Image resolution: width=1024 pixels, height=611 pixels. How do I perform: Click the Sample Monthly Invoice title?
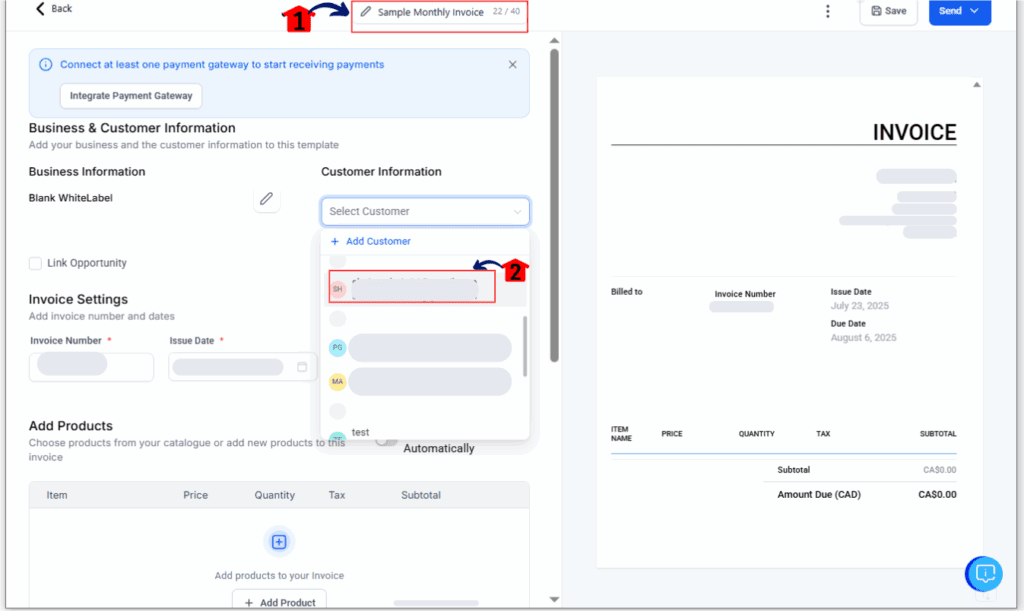tap(430, 12)
